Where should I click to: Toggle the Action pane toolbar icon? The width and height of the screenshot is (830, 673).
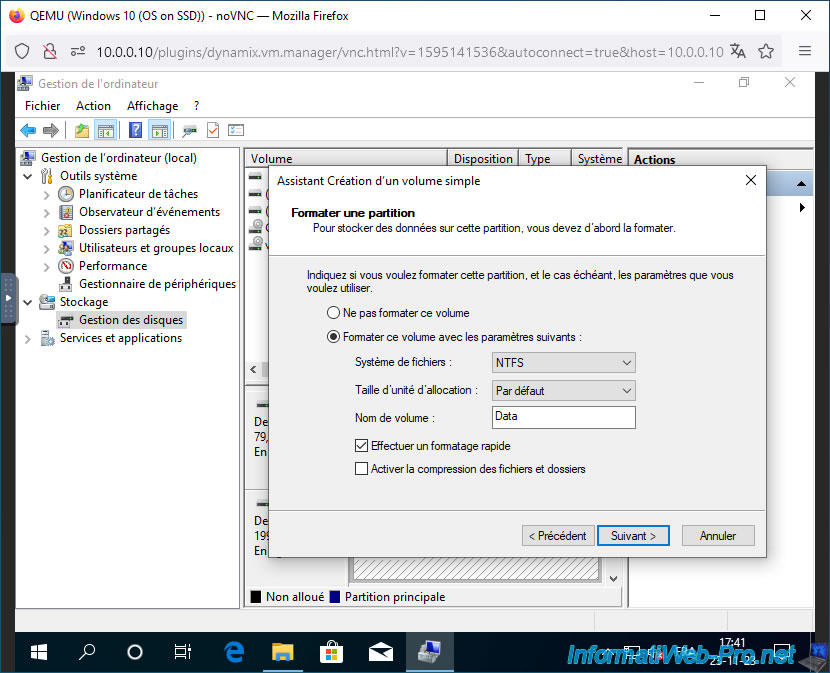point(160,130)
